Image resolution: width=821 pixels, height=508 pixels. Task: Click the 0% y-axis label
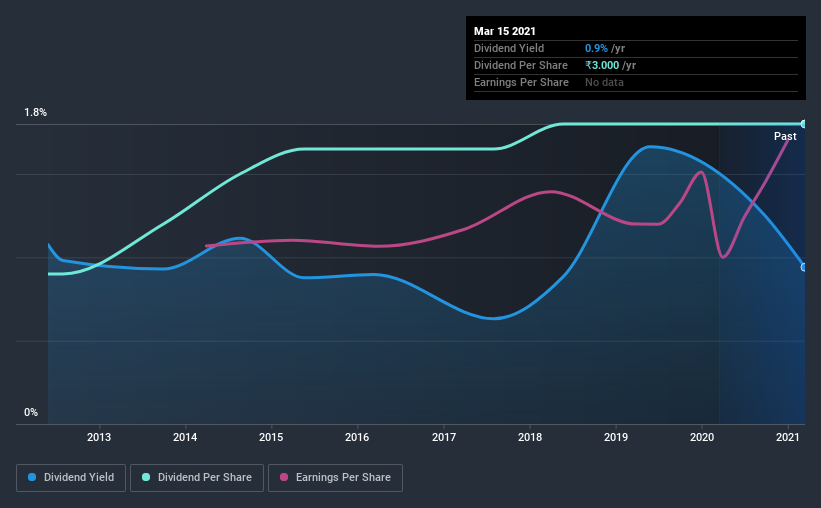(x=31, y=413)
